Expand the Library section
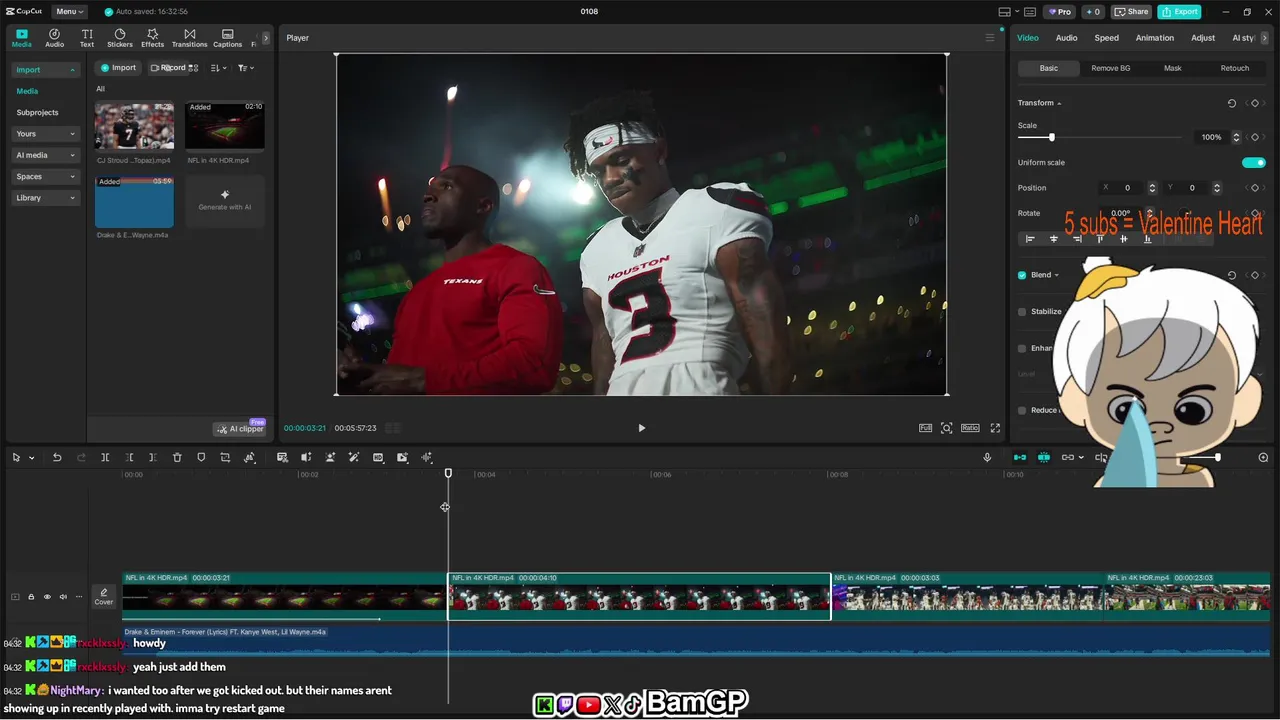Screen dimensions: 1280x720 tap(46, 198)
